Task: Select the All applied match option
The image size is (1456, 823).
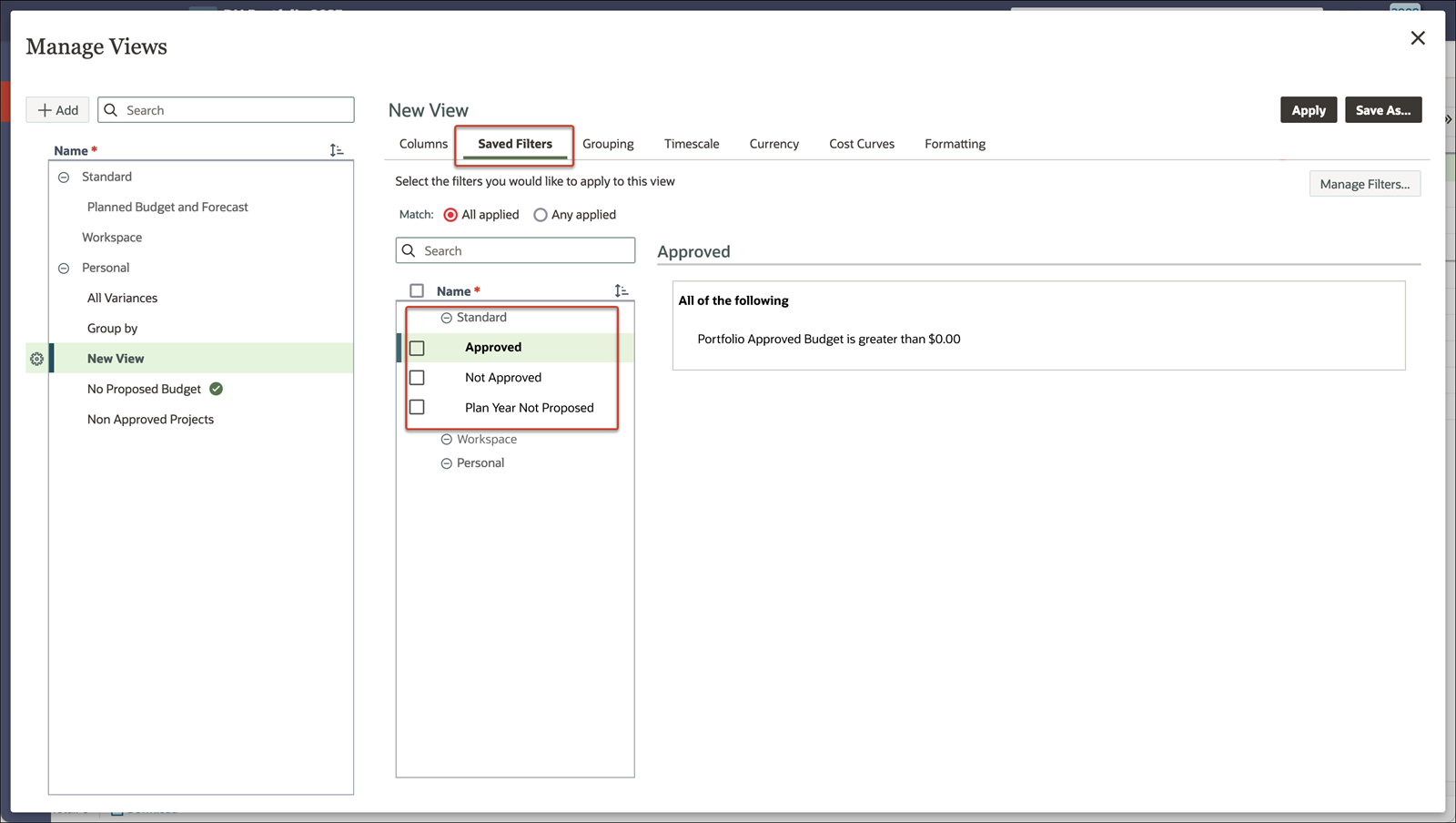Action: (x=450, y=215)
